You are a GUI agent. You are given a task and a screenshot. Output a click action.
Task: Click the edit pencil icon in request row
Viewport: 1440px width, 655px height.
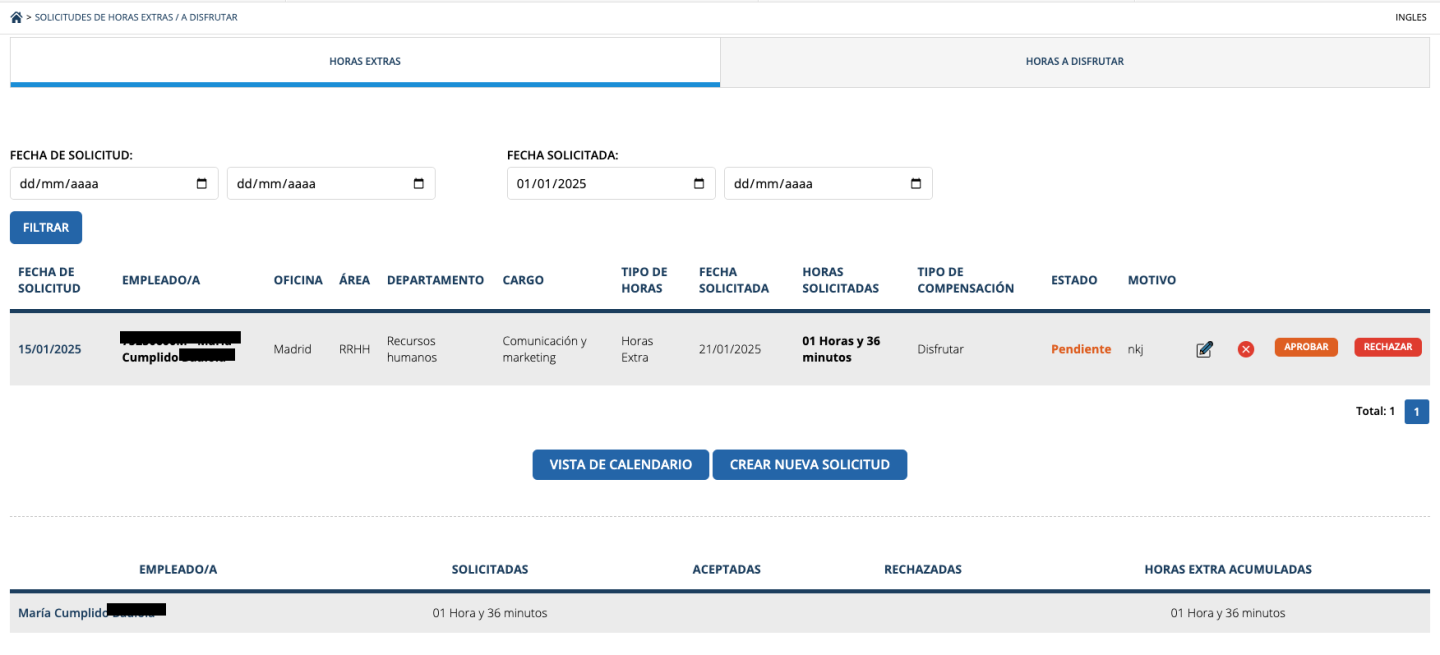[x=1205, y=349]
